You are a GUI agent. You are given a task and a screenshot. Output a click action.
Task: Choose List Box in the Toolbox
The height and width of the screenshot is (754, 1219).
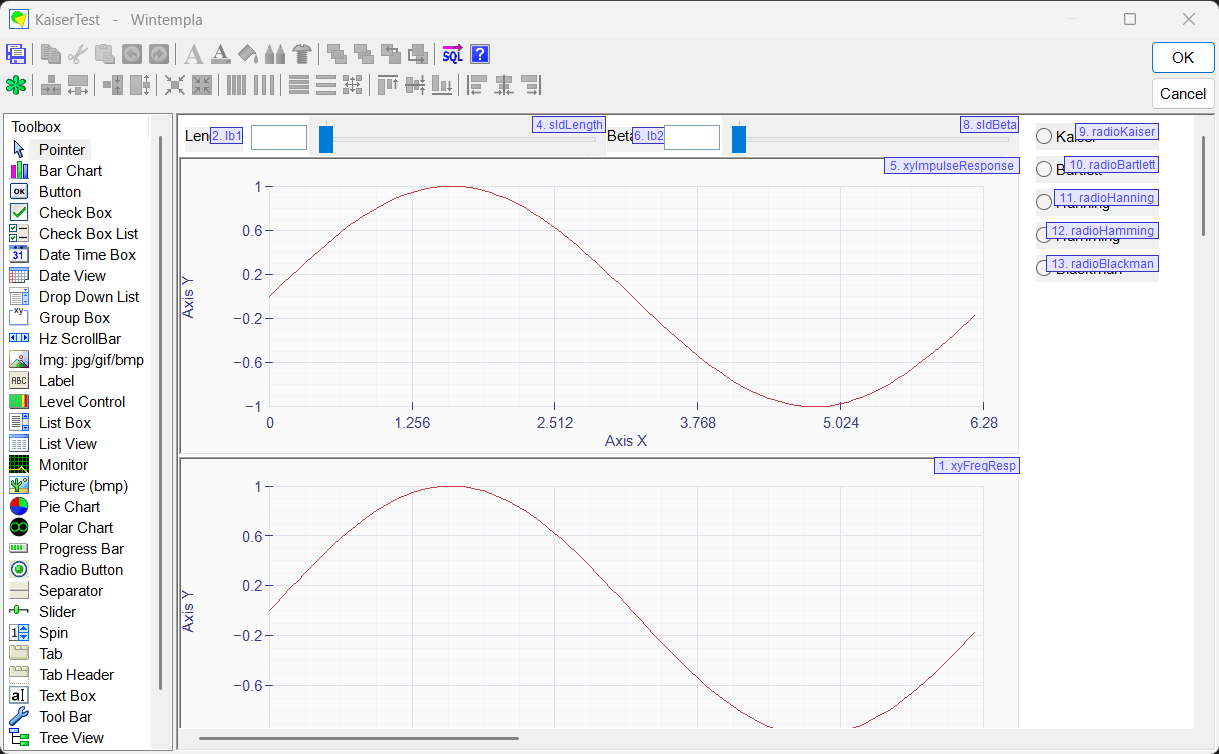tap(65, 422)
